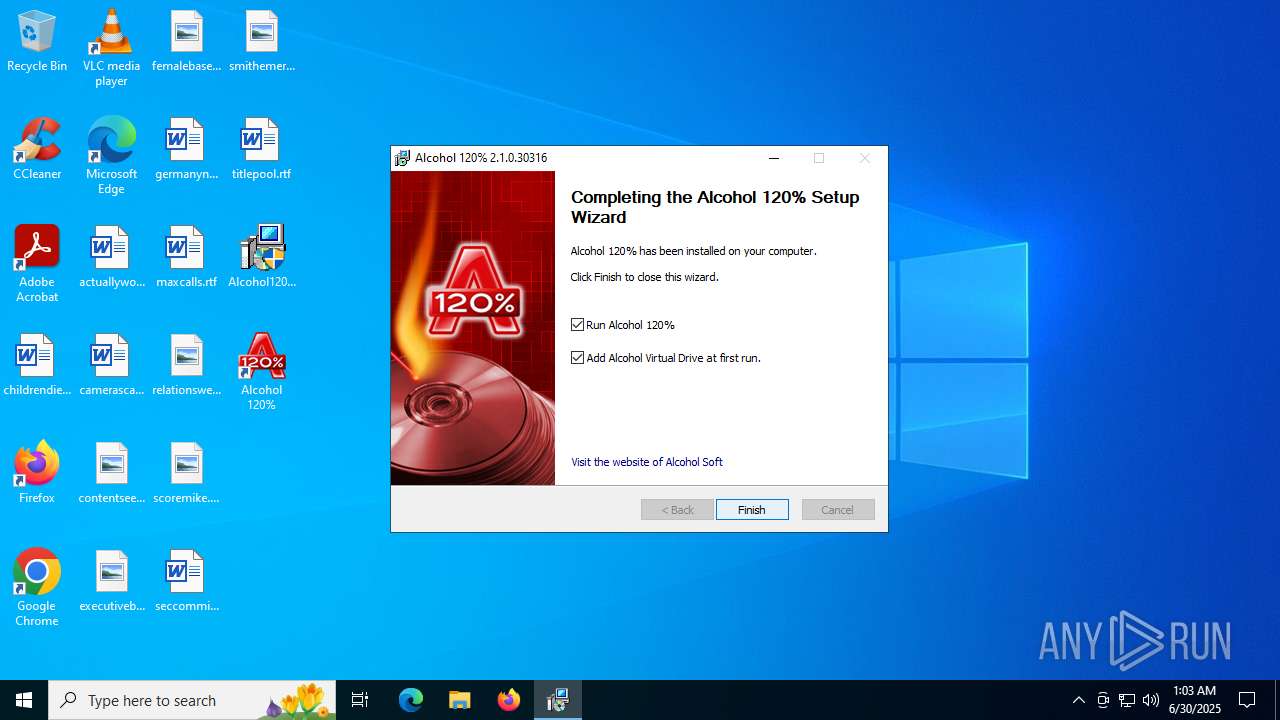Select germanyn Word document icon
Screen dimensions: 1280x720
[x=186, y=149]
